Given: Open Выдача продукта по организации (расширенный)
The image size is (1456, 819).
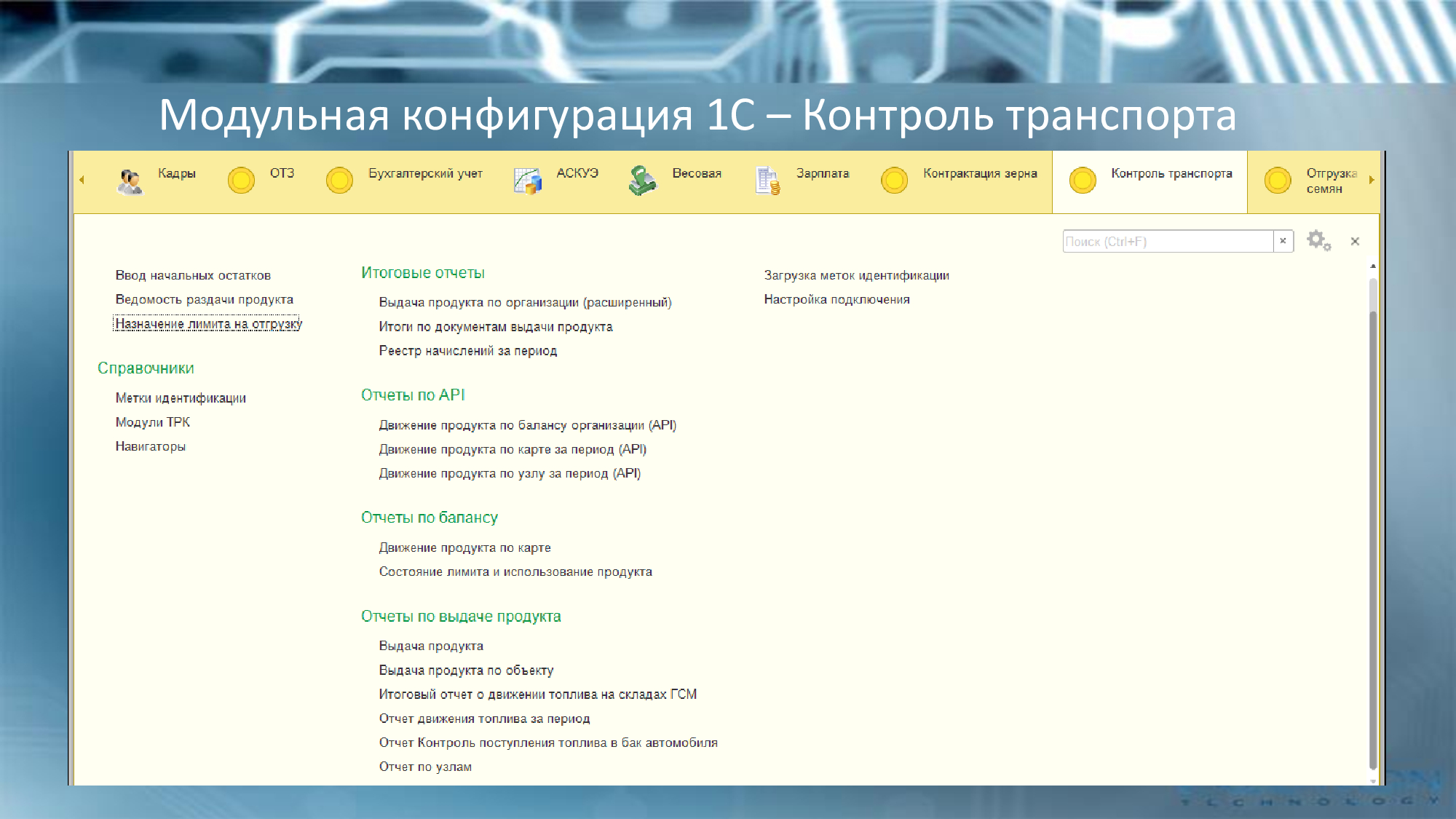Looking at the screenshot, I should [525, 302].
